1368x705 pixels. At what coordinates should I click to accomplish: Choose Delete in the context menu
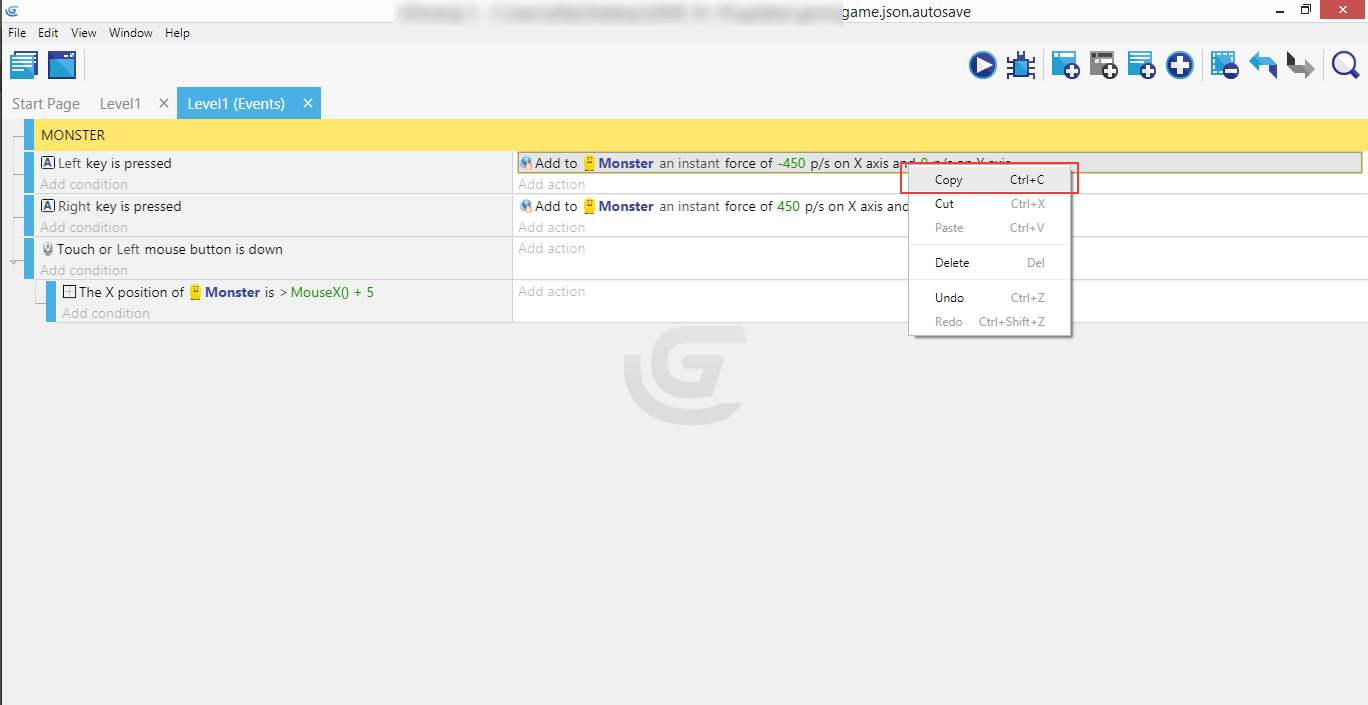pos(951,263)
